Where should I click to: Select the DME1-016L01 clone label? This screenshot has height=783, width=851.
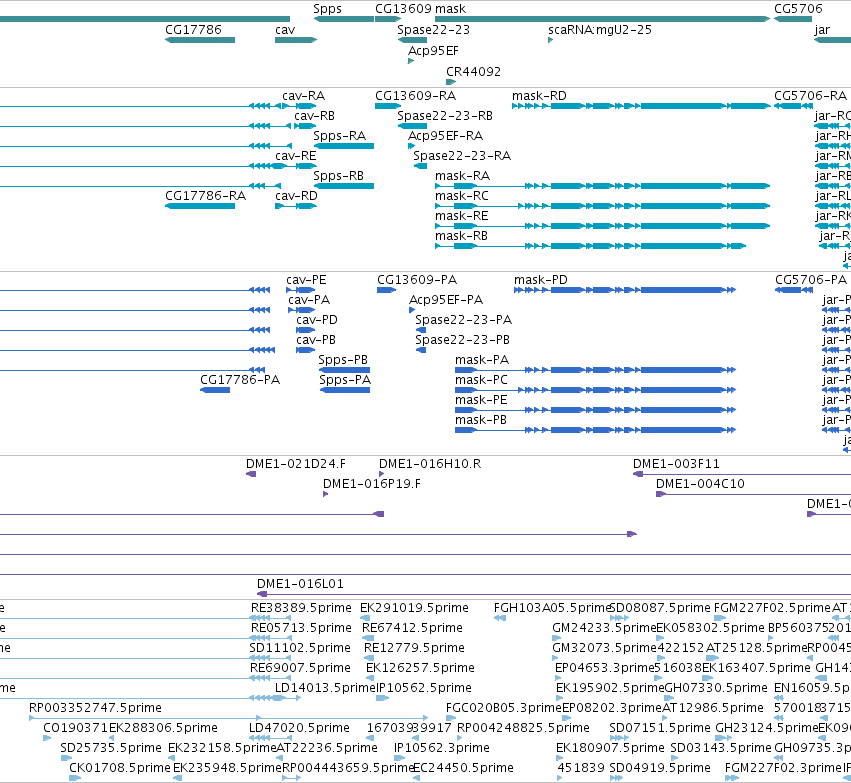pyautogui.click(x=300, y=583)
